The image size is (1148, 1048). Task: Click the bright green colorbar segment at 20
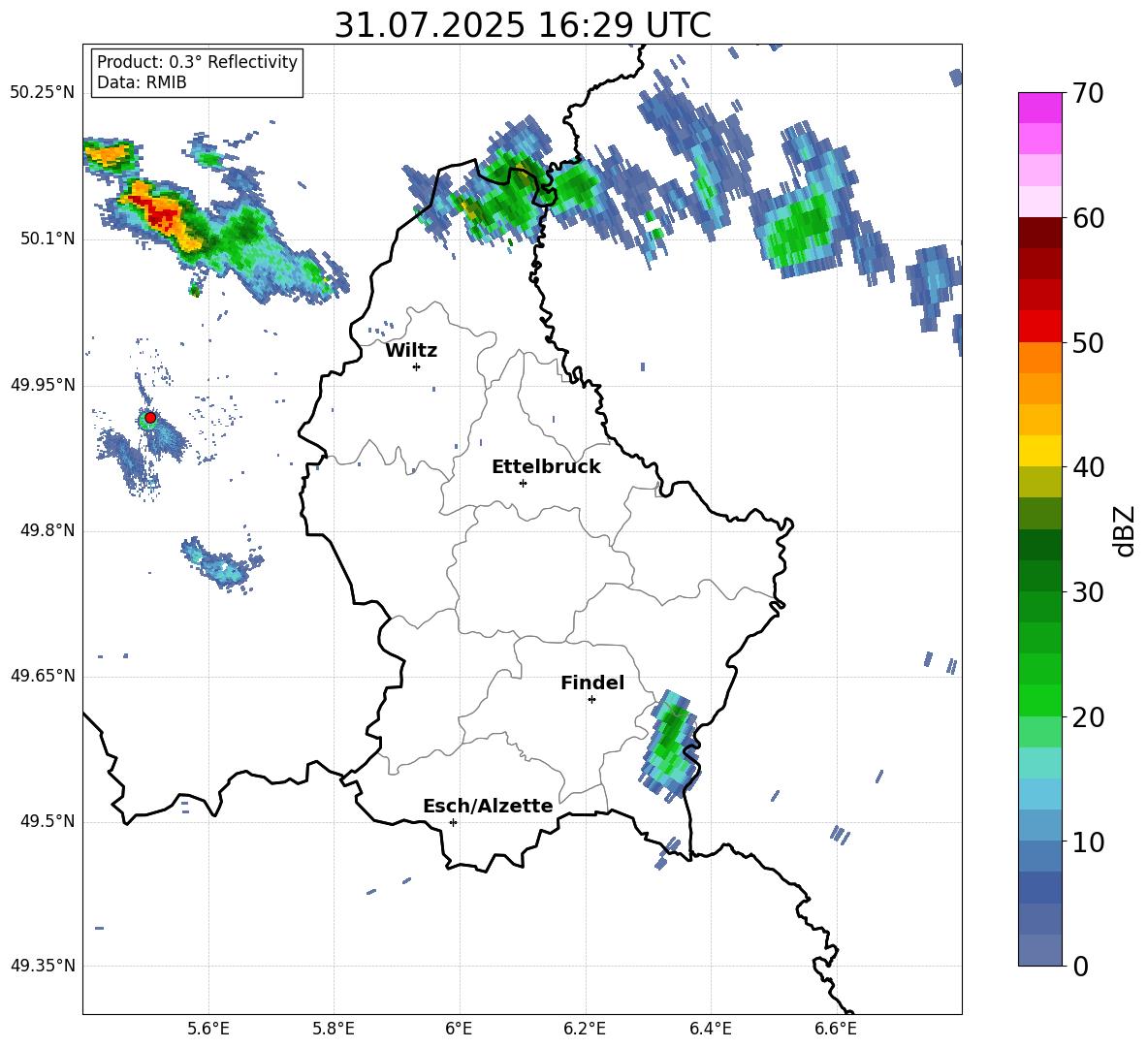pyautogui.click(x=1039, y=700)
